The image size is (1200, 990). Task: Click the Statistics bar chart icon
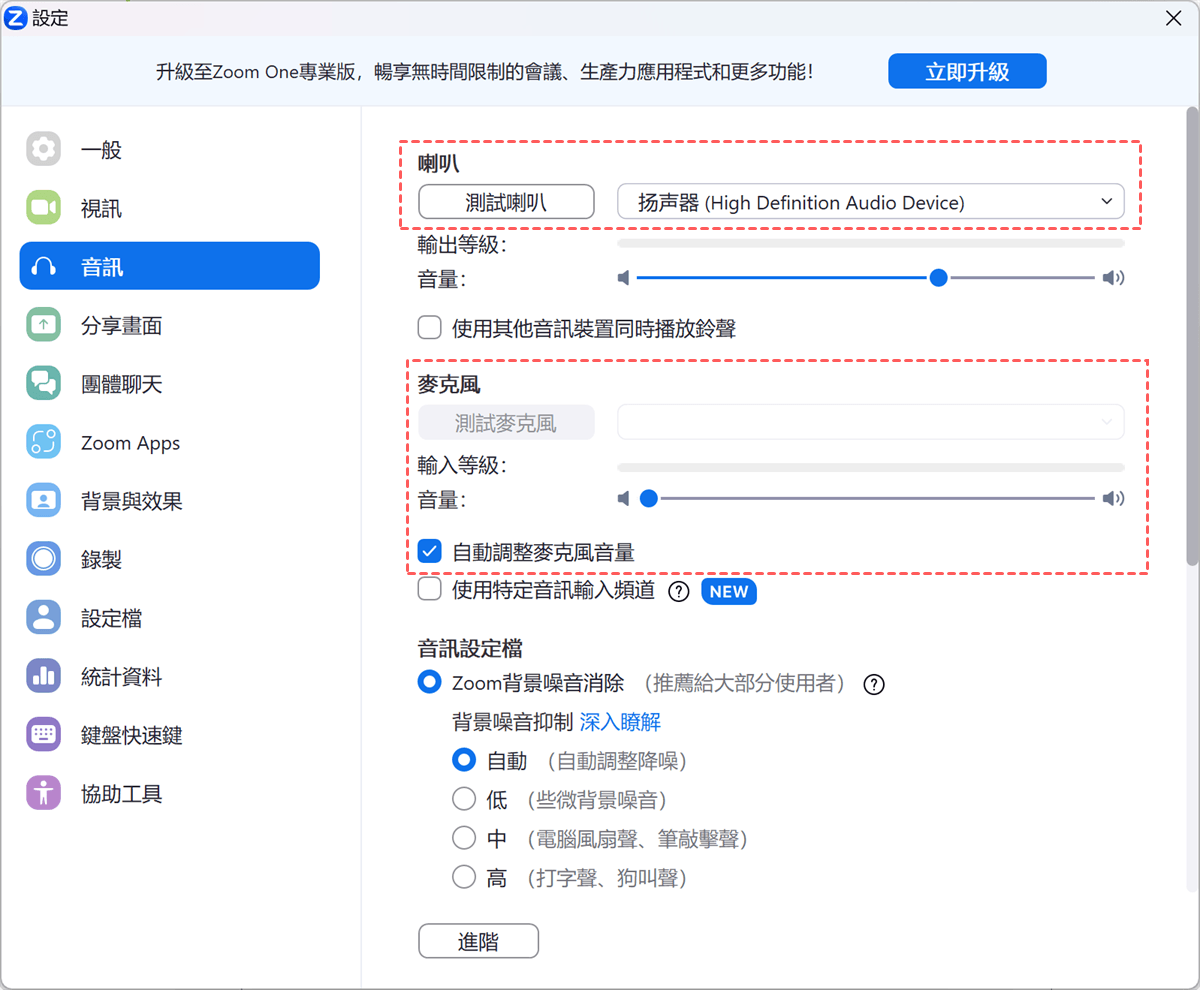(x=43, y=676)
